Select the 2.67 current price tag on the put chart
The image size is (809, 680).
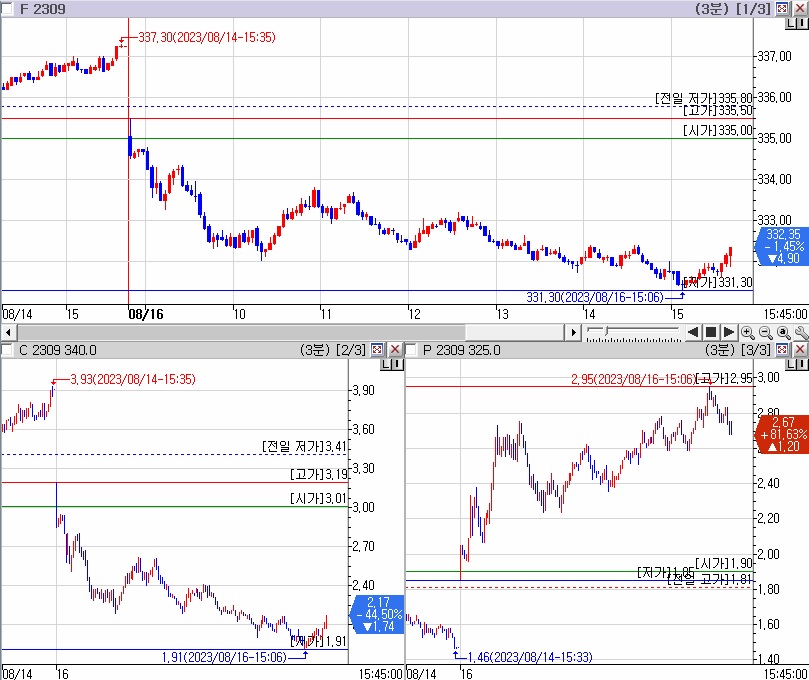(x=782, y=434)
